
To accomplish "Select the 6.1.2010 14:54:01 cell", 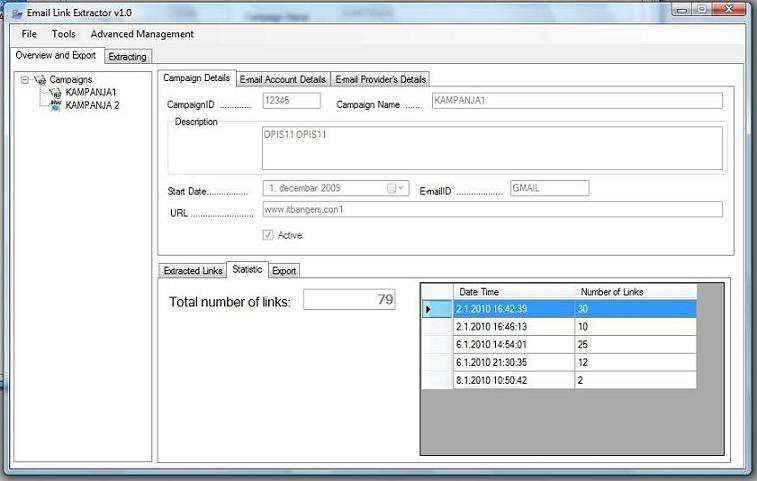I will 514,345.
